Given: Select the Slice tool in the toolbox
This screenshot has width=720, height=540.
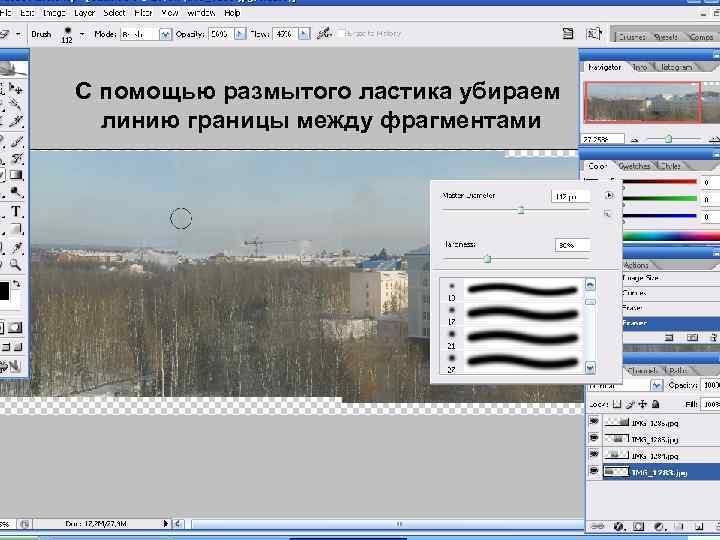Looking at the screenshot, I should coord(16,121).
